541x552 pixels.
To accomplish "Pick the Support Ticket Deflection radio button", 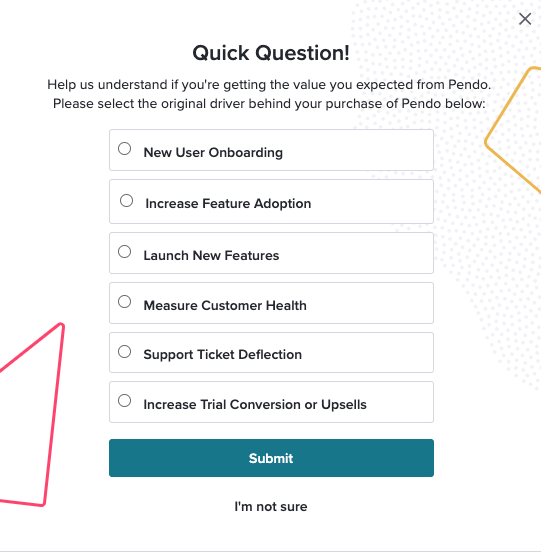I will (x=125, y=352).
